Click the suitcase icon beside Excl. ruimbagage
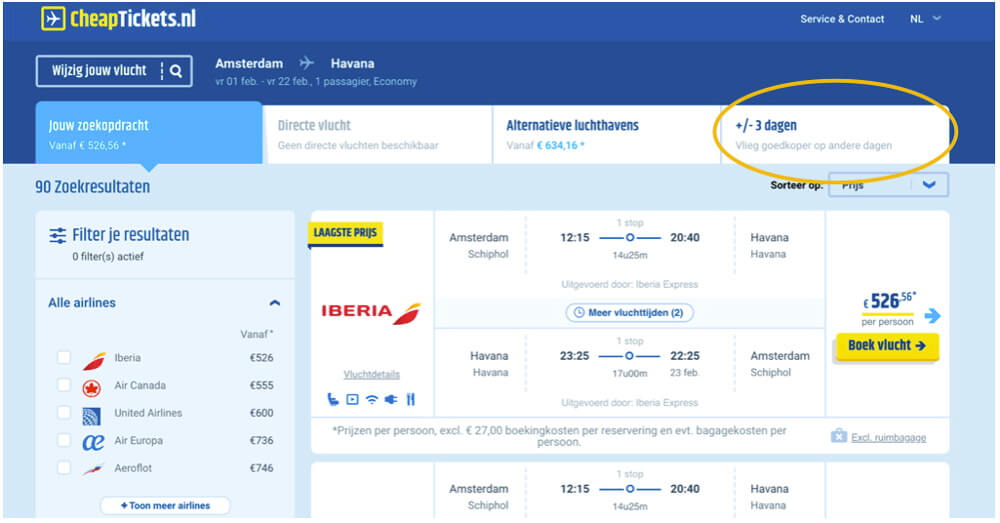Viewport: 1000px width, 523px height. point(839,436)
